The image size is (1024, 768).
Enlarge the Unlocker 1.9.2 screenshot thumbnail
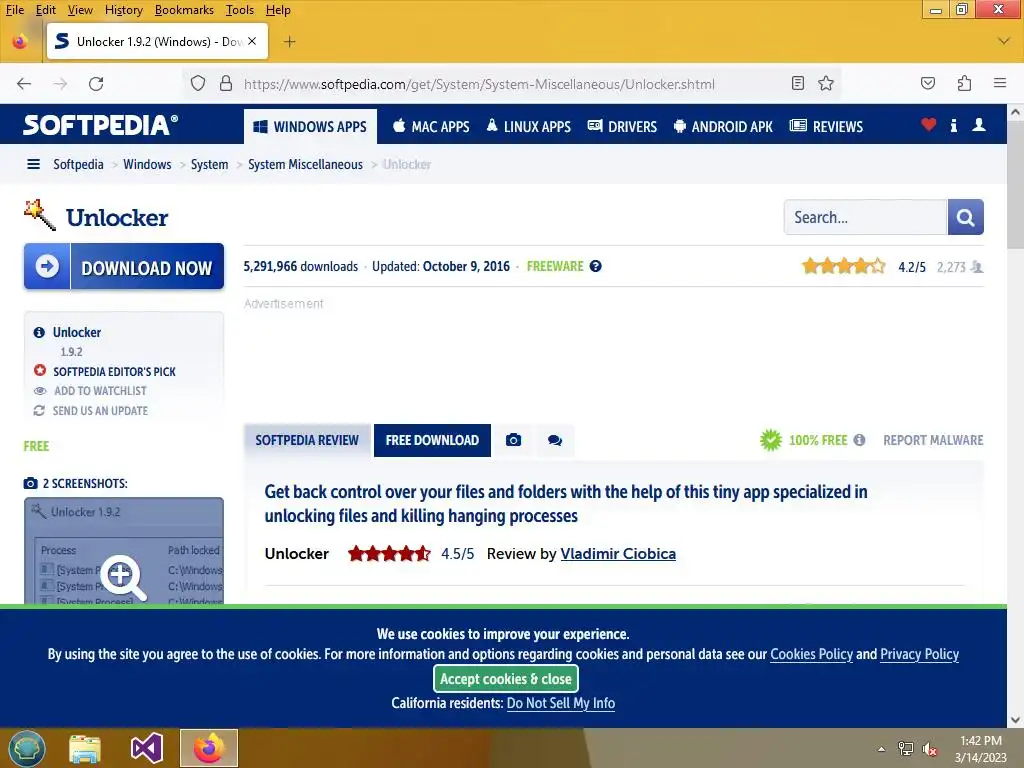124,551
